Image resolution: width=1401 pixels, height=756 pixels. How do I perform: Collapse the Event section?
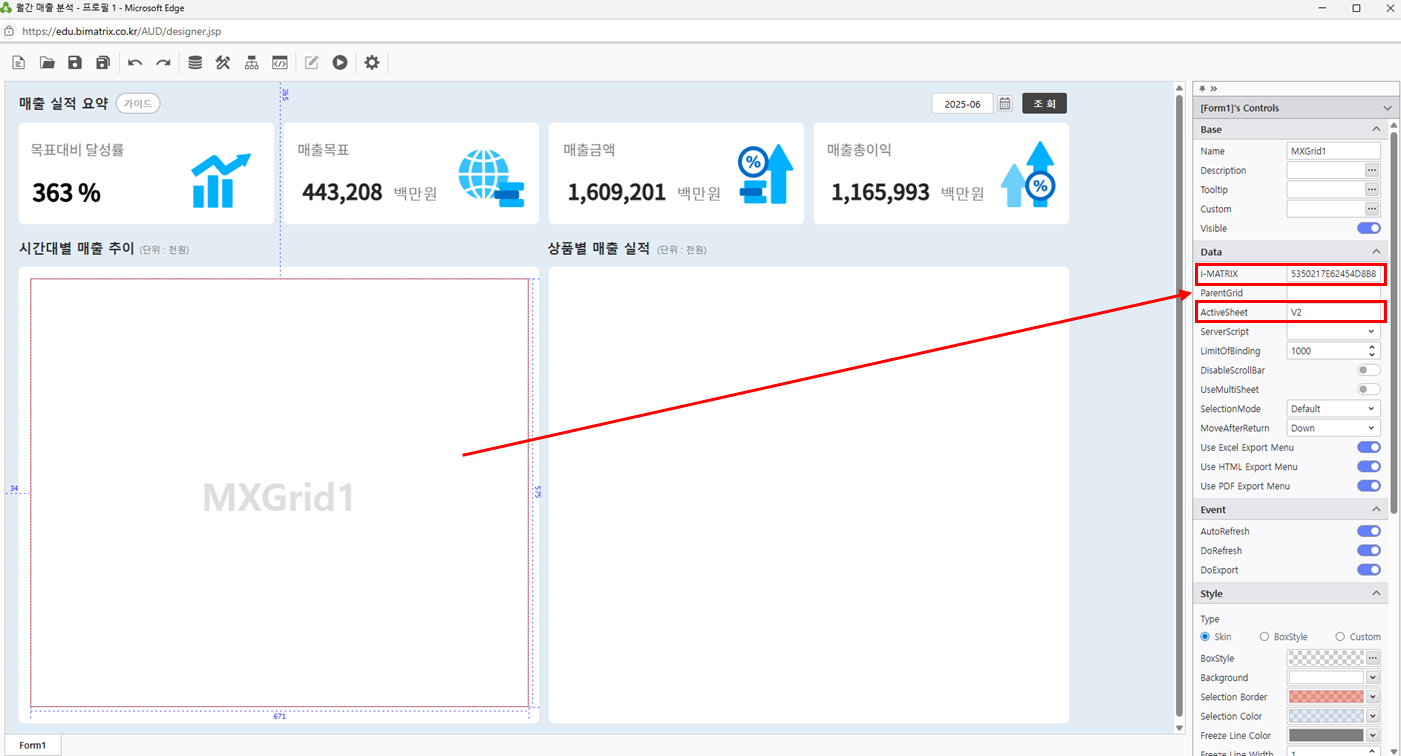tap(1376, 510)
